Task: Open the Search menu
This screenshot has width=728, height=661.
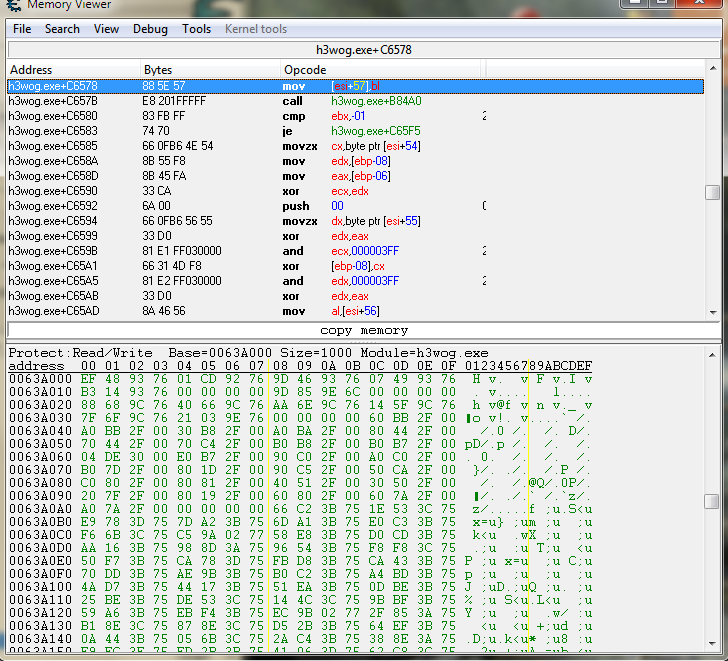Action: point(62,29)
